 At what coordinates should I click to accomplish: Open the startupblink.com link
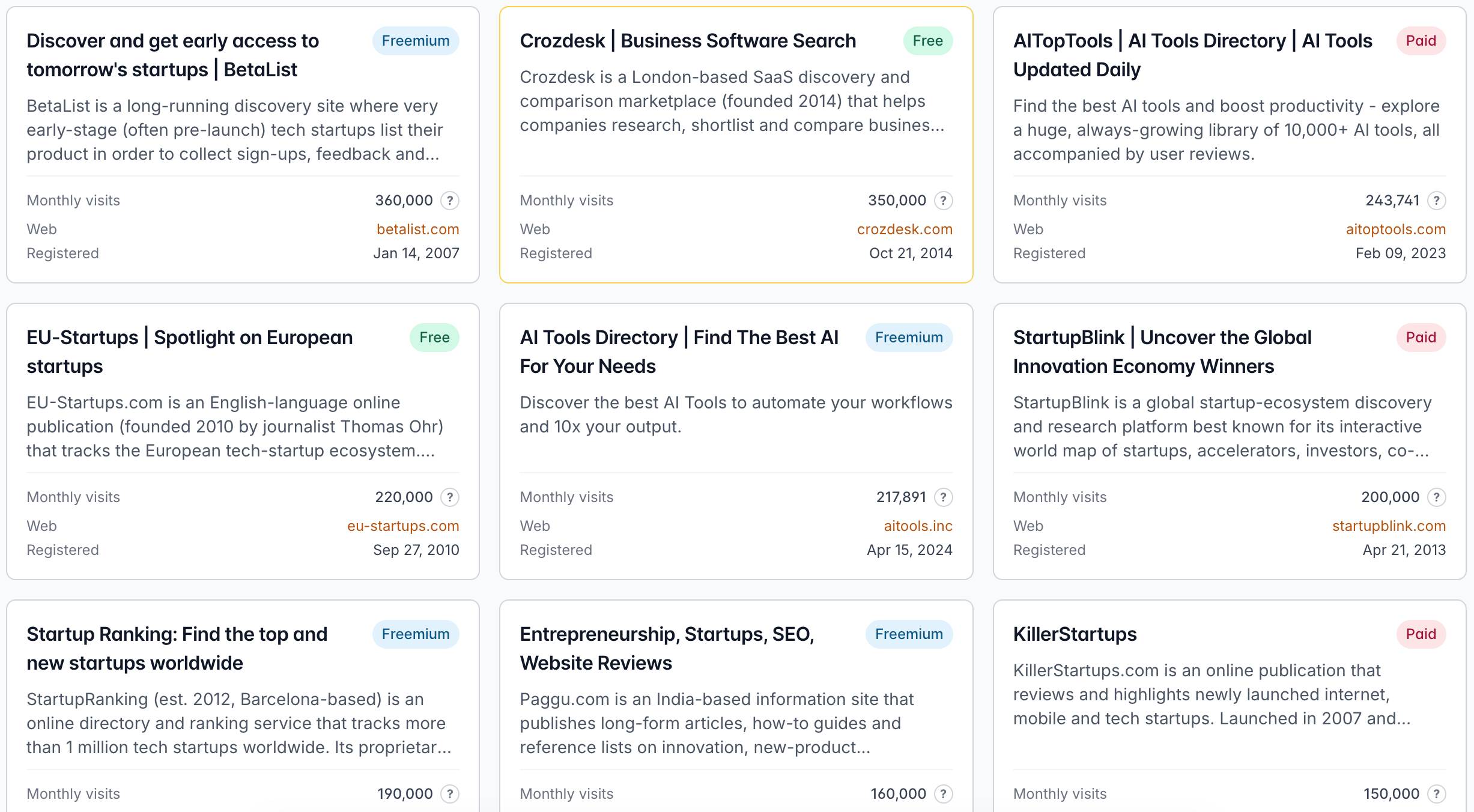[x=1389, y=526]
